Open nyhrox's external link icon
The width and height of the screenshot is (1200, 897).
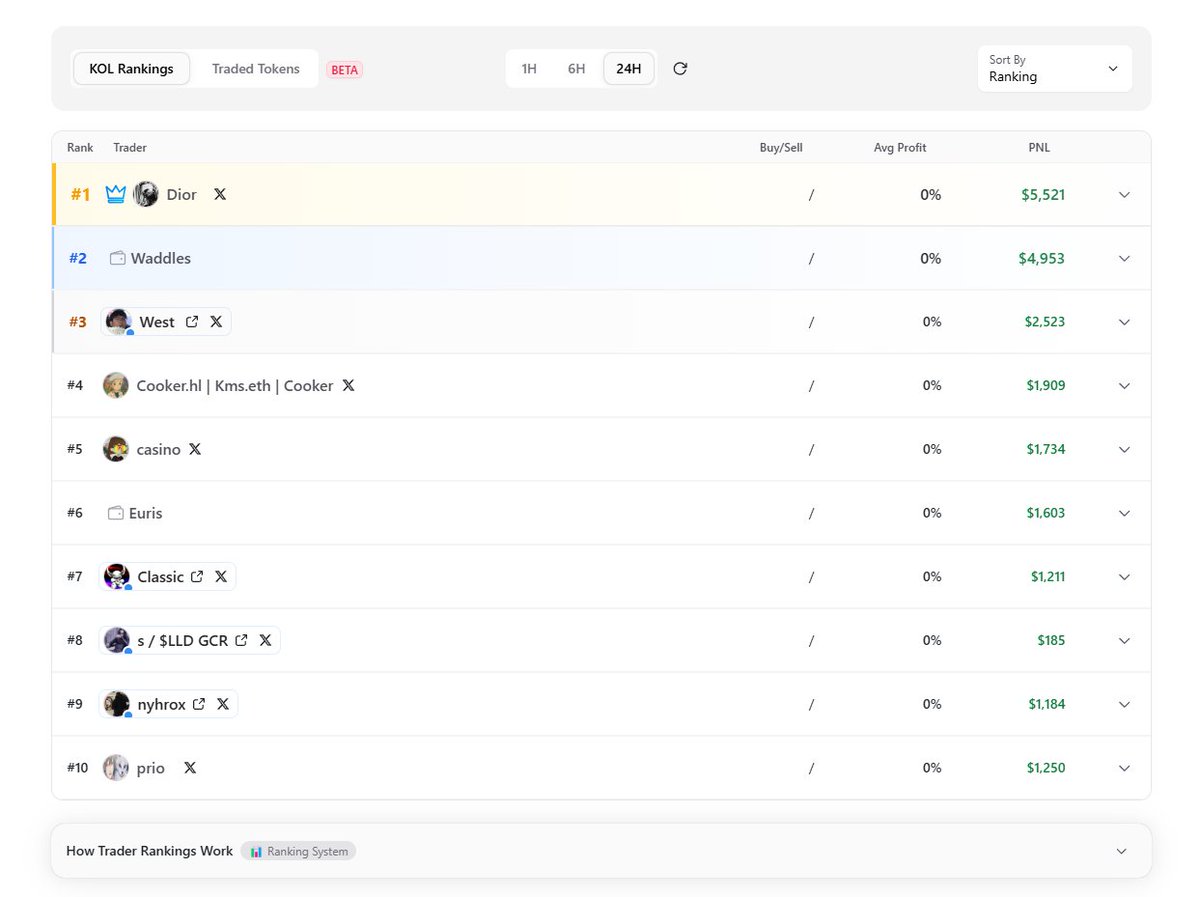pyautogui.click(x=199, y=704)
